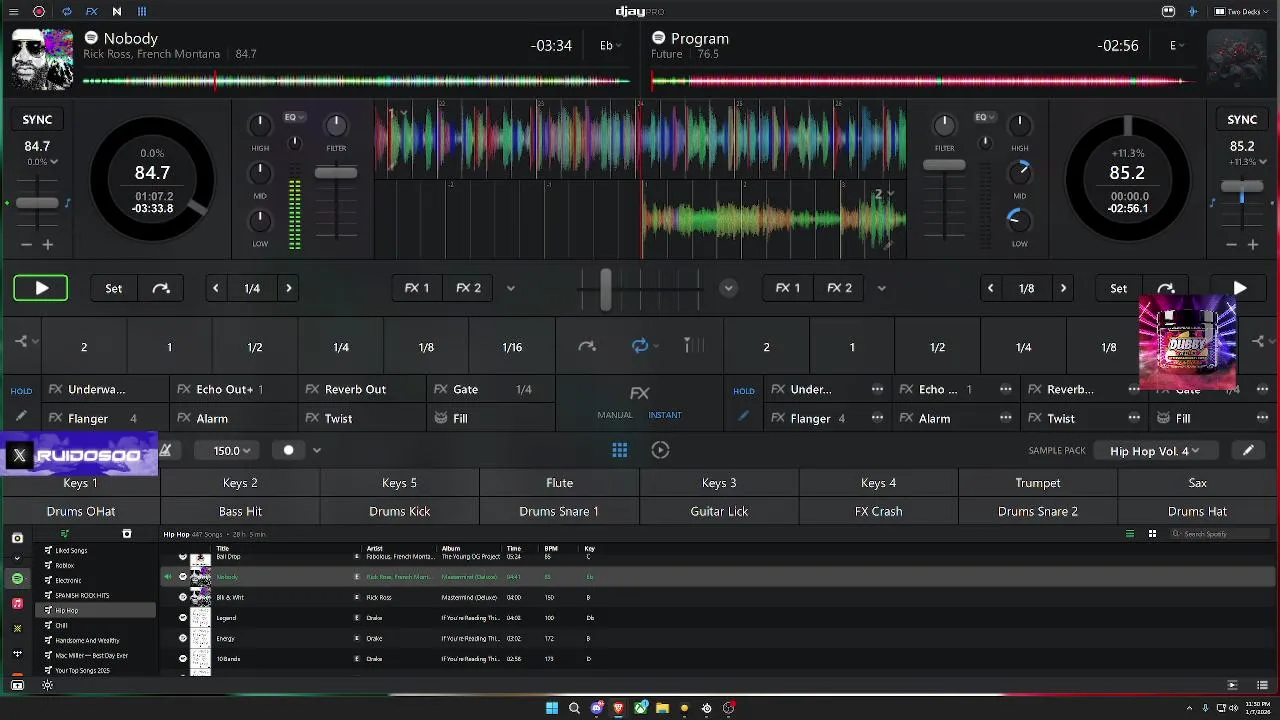Trigger the right deck 2 beat loop pad
The width and height of the screenshot is (1280, 720).
pos(766,347)
